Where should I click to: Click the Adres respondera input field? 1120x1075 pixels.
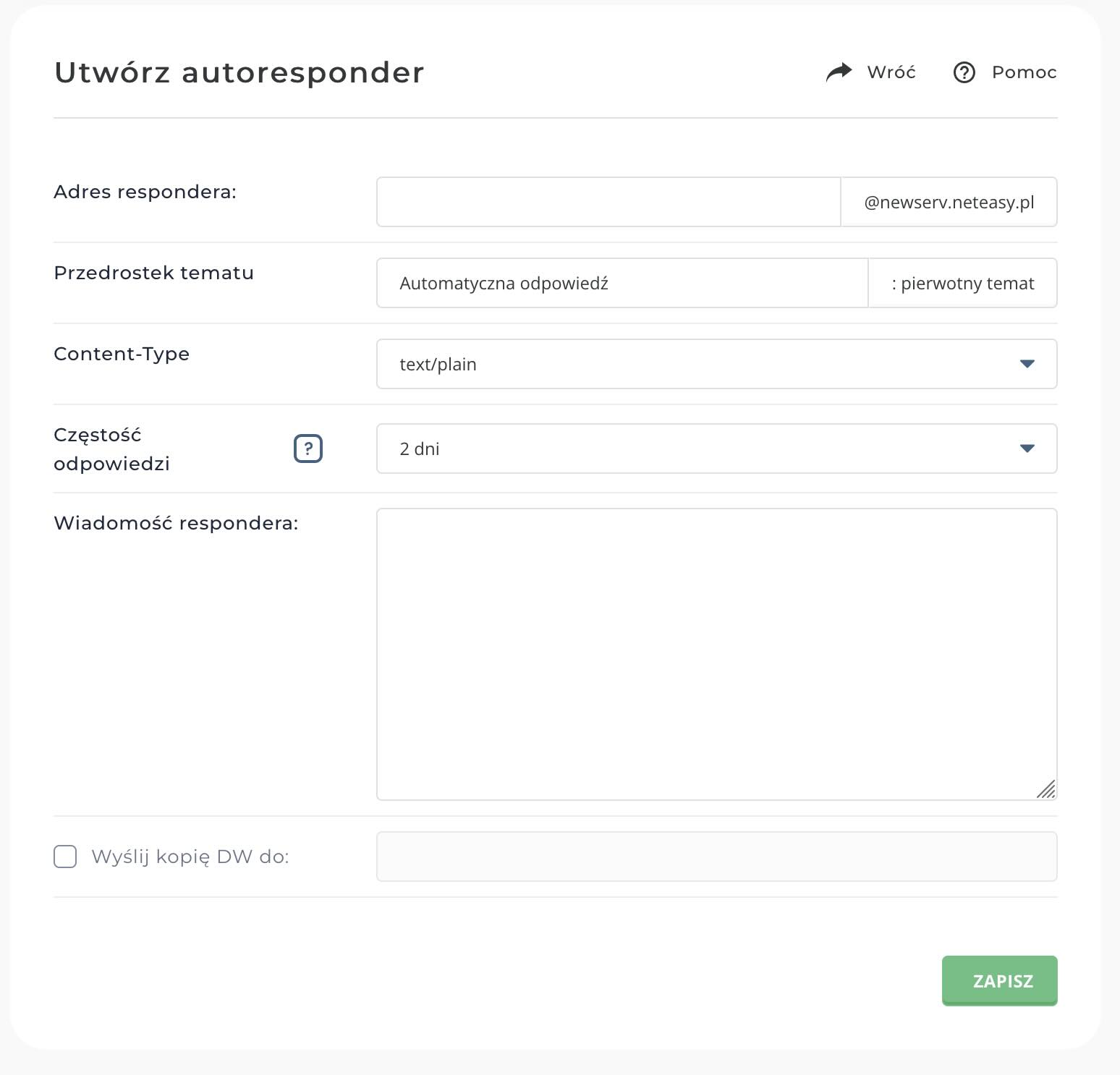coord(608,202)
